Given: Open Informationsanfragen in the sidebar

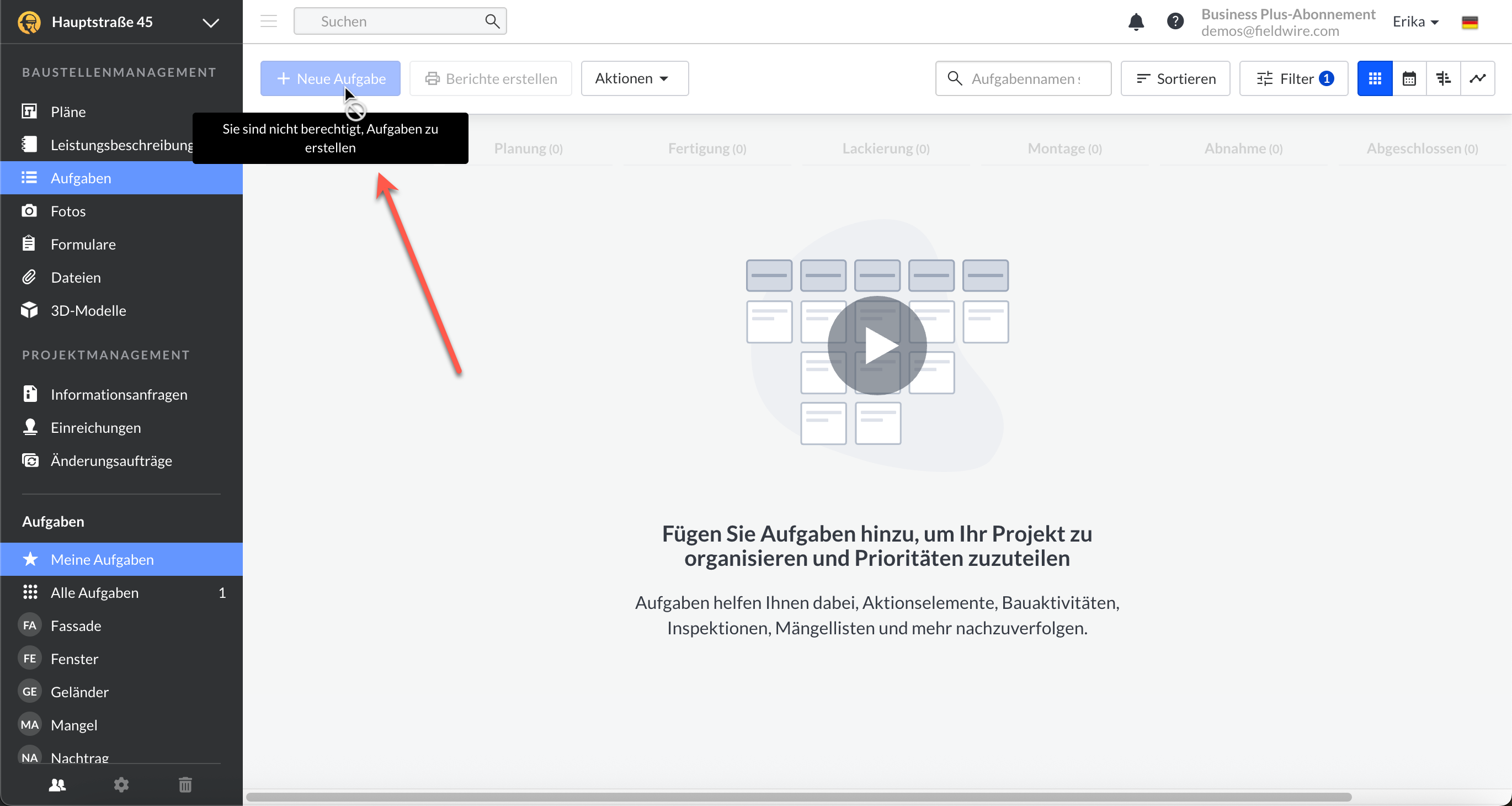Looking at the screenshot, I should point(119,395).
